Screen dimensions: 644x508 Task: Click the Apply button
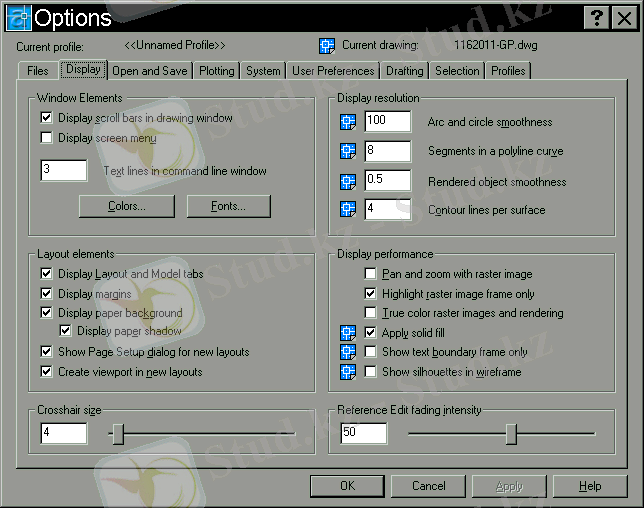click(509, 486)
